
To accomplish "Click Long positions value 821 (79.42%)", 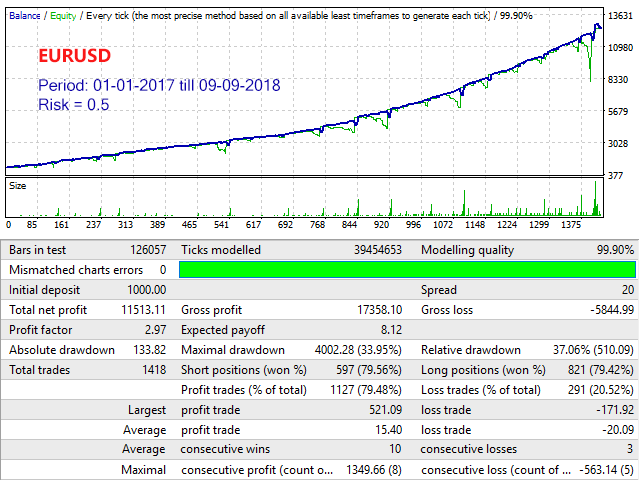I will coord(601,370).
